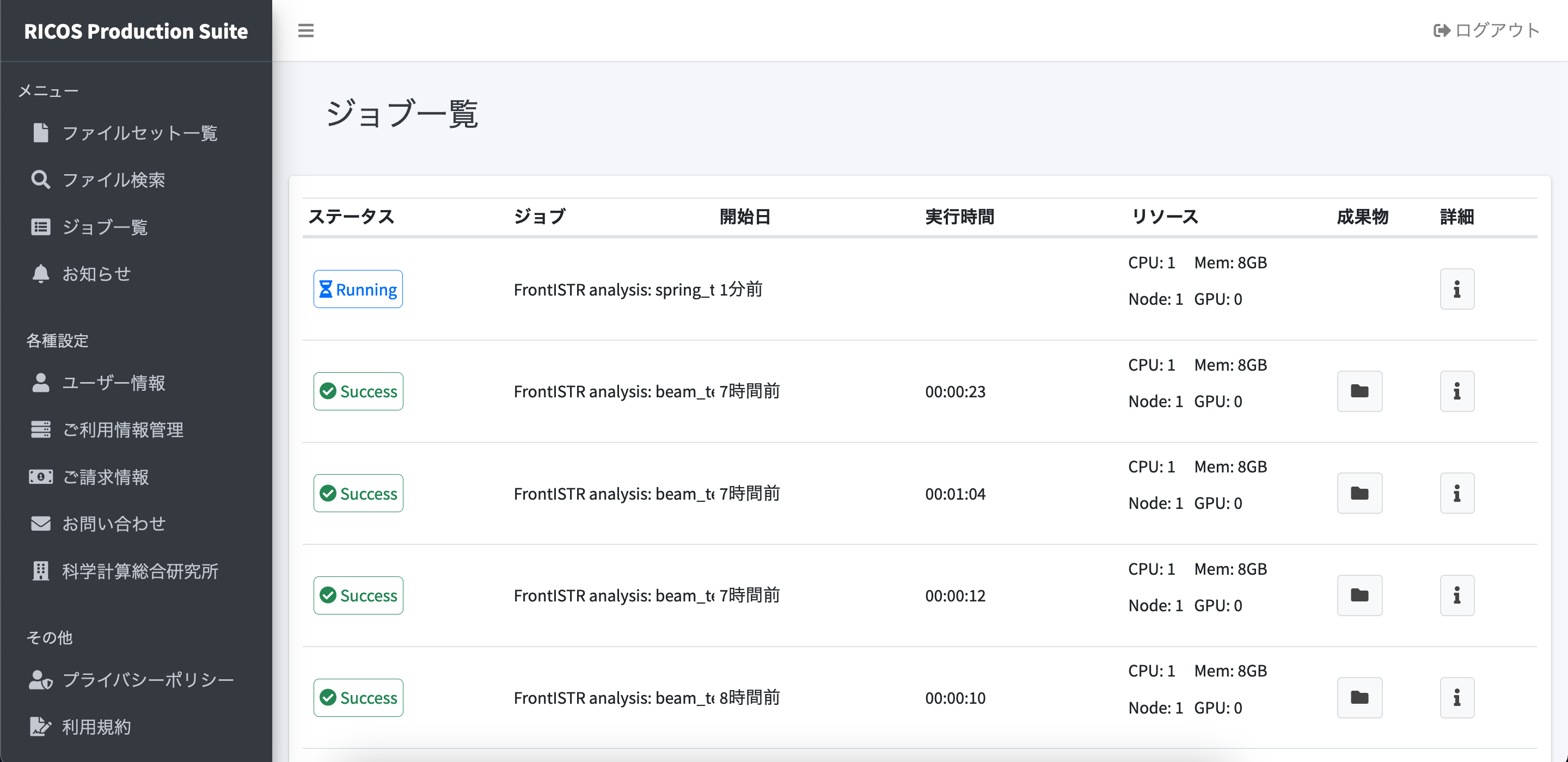Click the money icon for ご請求情報
This screenshot has height=762, width=1568.
[x=40, y=477]
